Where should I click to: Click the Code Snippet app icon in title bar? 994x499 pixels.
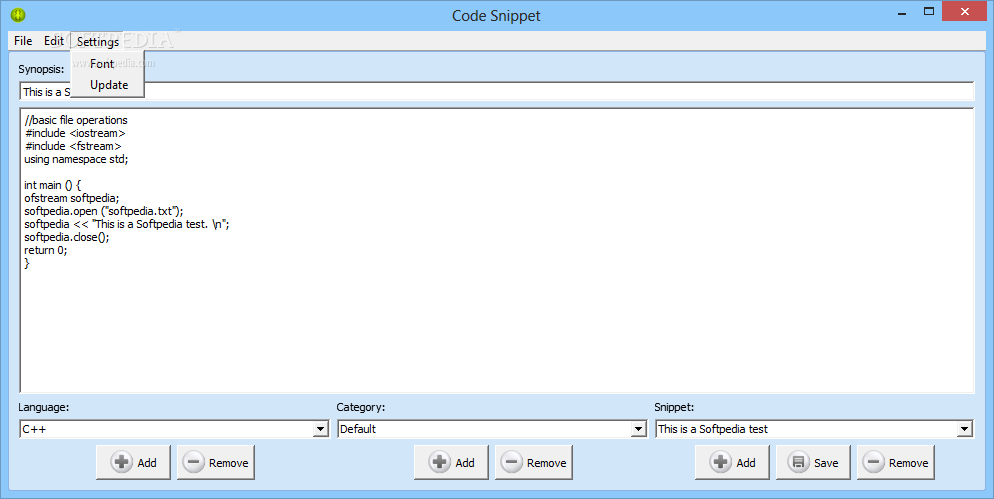[18, 15]
